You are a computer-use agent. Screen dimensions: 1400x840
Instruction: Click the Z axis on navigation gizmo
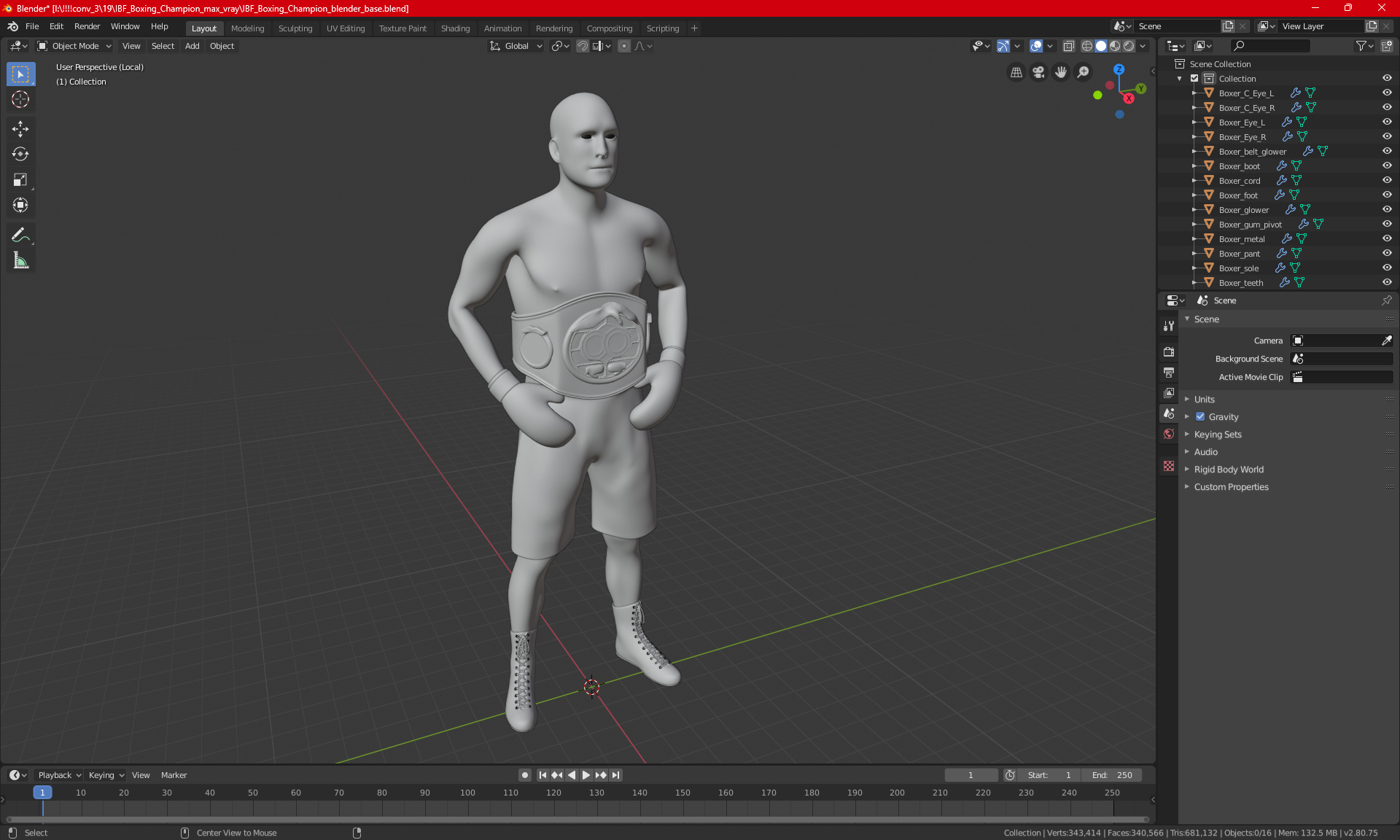[x=1119, y=69]
